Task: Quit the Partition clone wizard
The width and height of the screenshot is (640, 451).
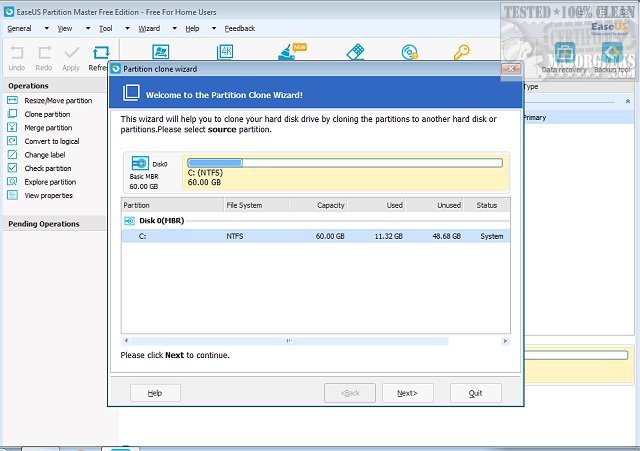Action: 476,393
